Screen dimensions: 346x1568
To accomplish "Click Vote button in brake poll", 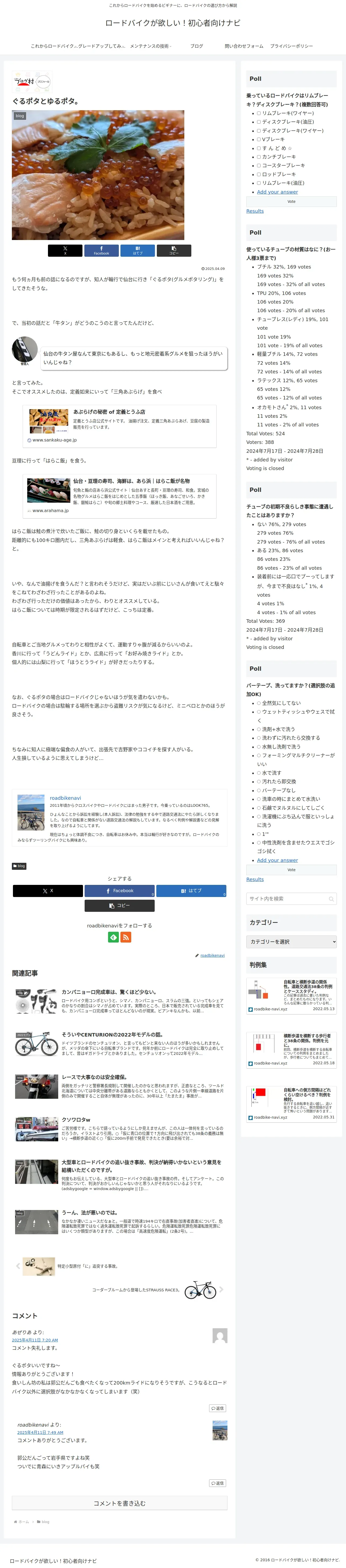I will pos(291,201).
